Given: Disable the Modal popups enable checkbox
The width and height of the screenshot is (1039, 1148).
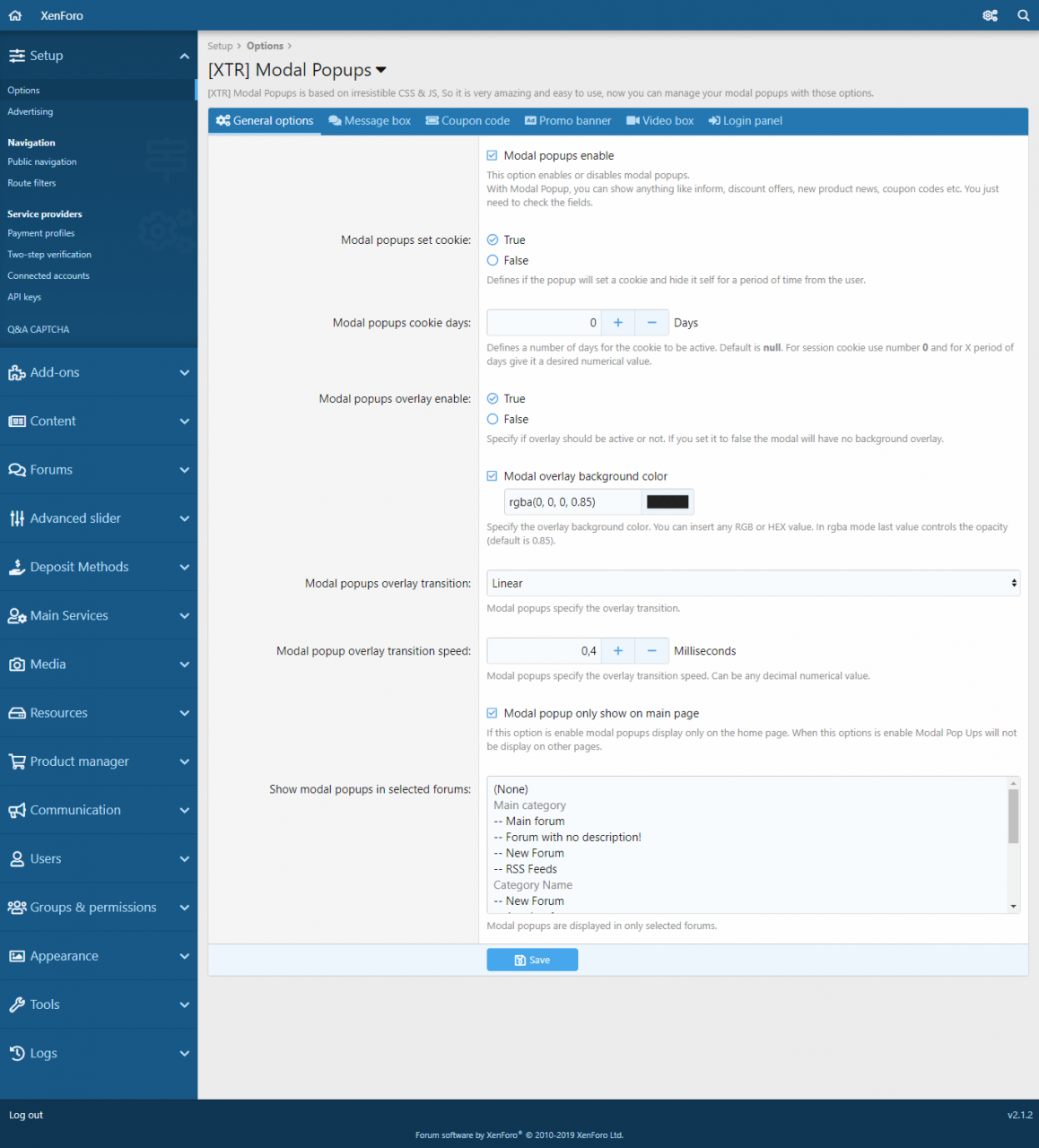Looking at the screenshot, I should pyautogui.click(x=493, y=156).
